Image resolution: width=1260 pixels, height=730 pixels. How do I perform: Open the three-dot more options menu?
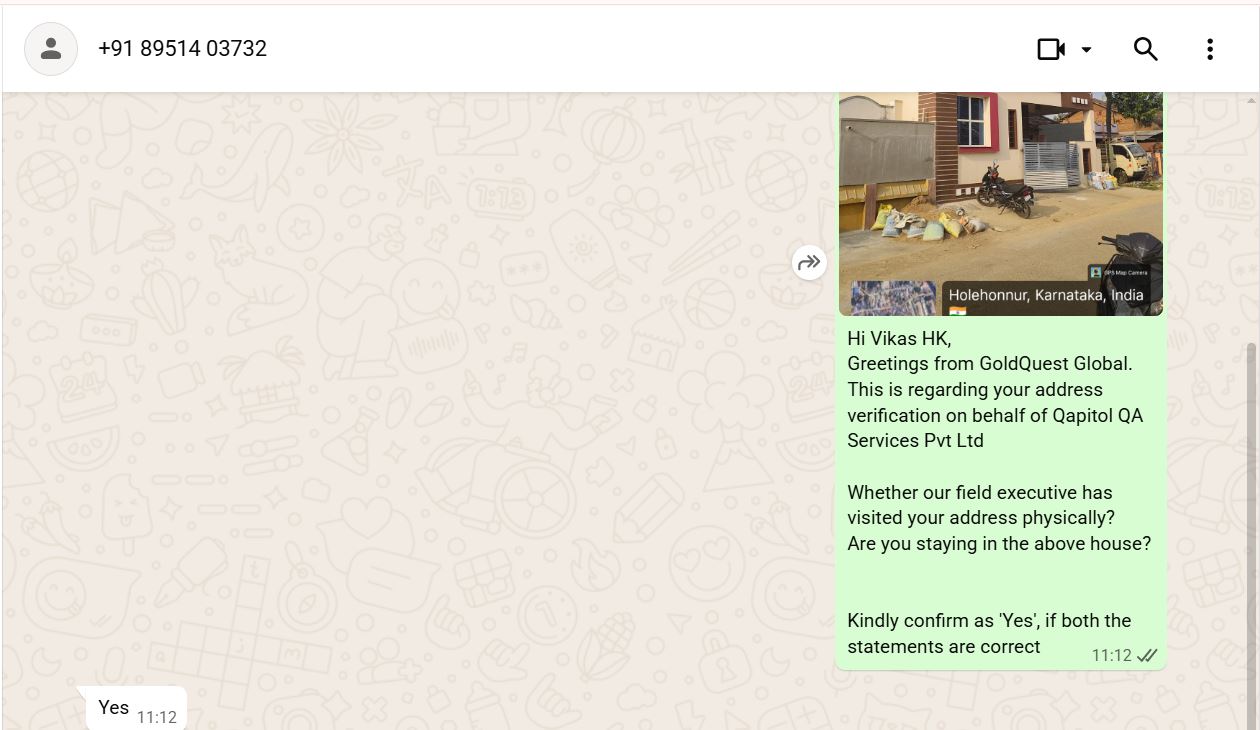pyautogui.click(x=1210, y=49)
